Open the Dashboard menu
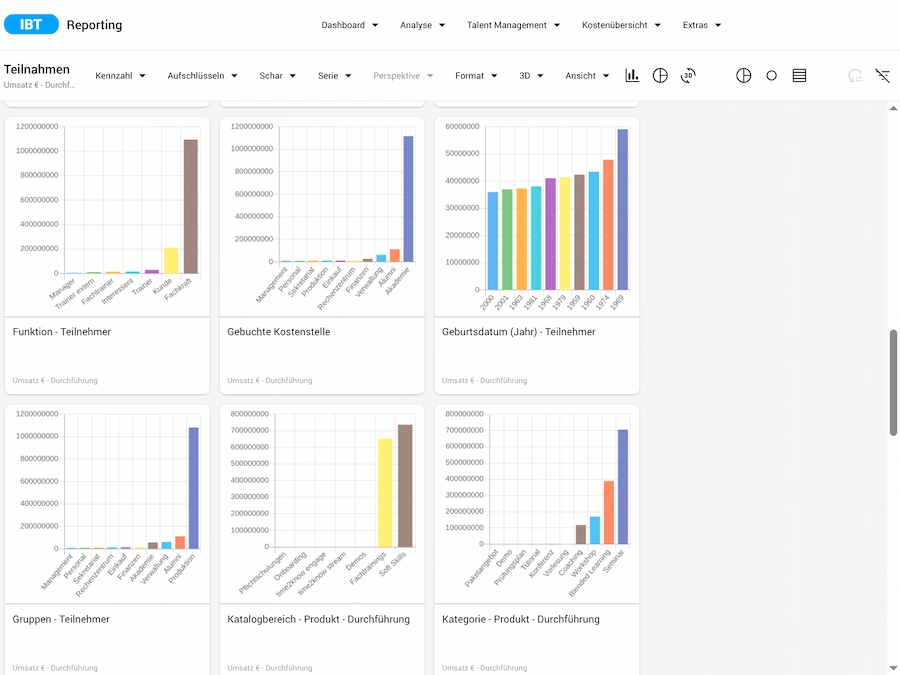Image resolution: width=900 pixels, height=675 pixels. (x=350, y=25)
